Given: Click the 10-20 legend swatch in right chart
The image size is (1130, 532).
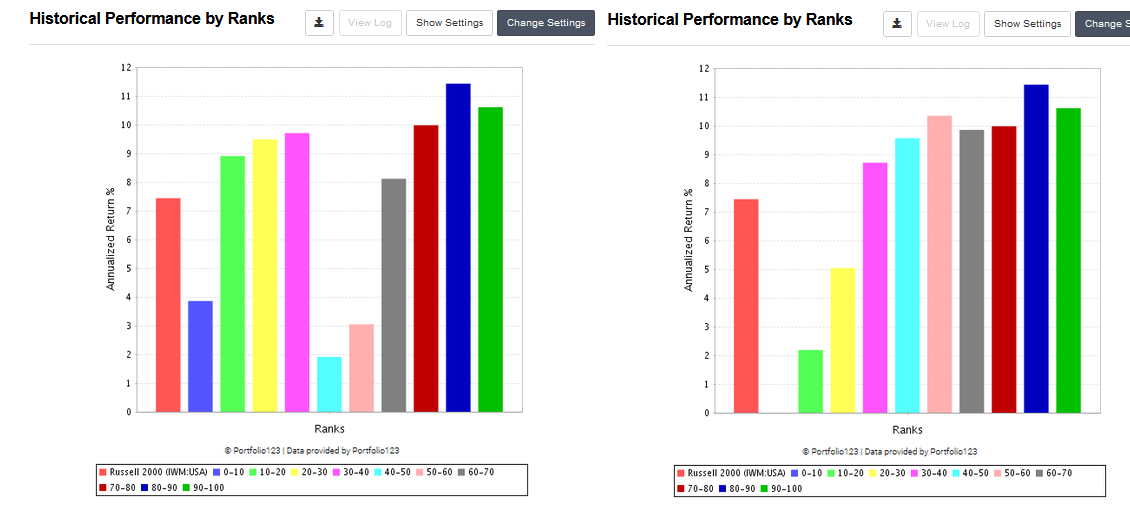Looking at the screenshot, I should click(x=832, y=474).
